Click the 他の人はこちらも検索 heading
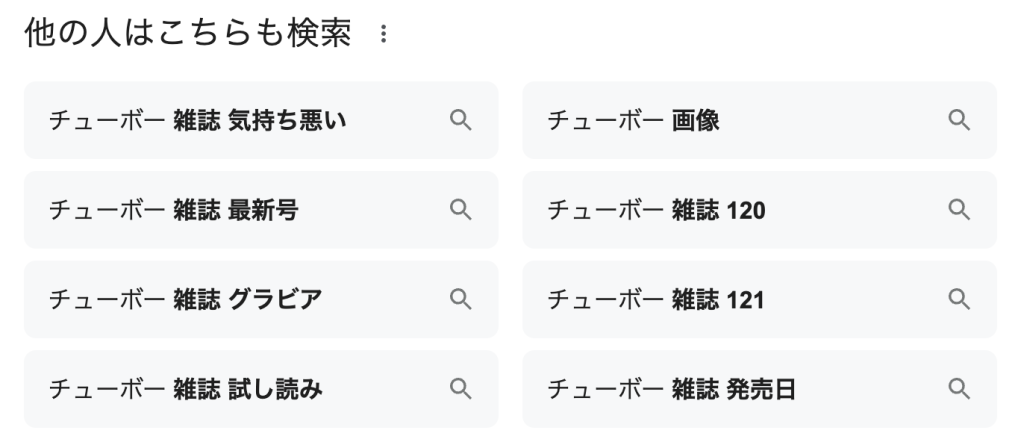The height and width of the screenshot is (448, 1024). click(188, 34)
